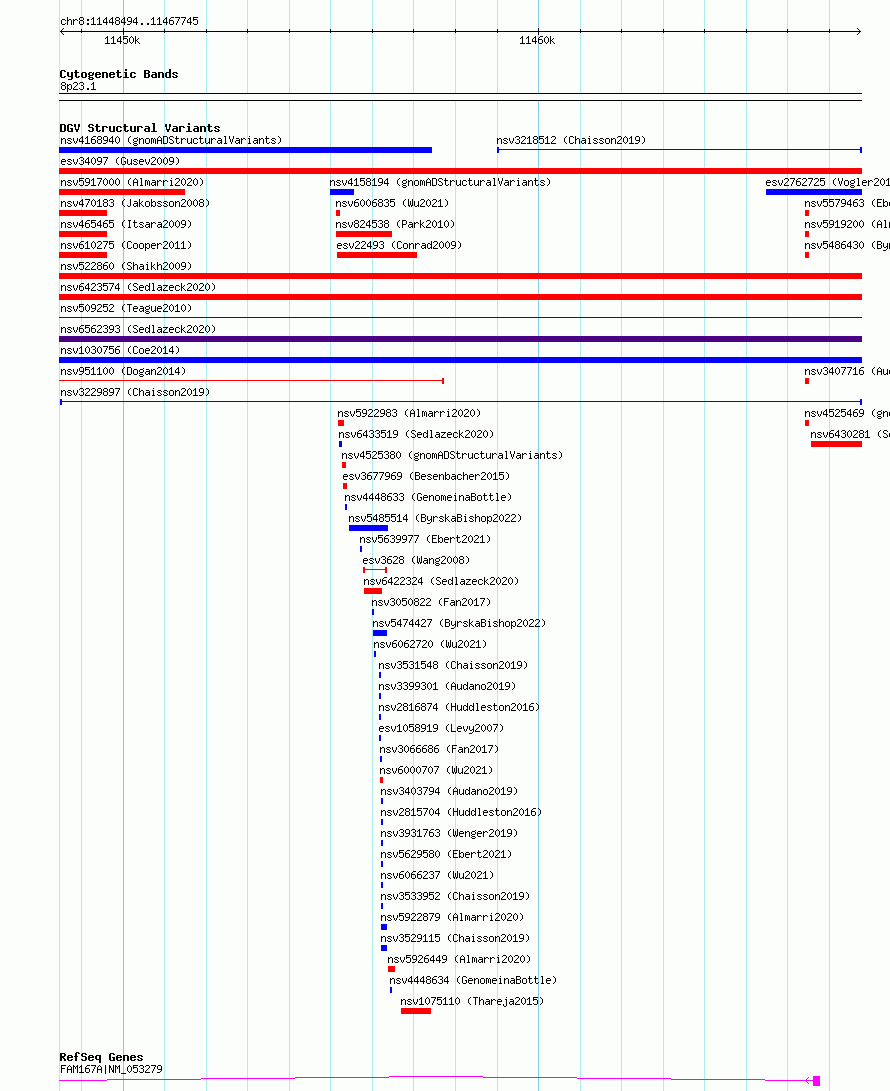
Task: Click the Cytogenetic Bands track title
Action: tap(119, 74)
